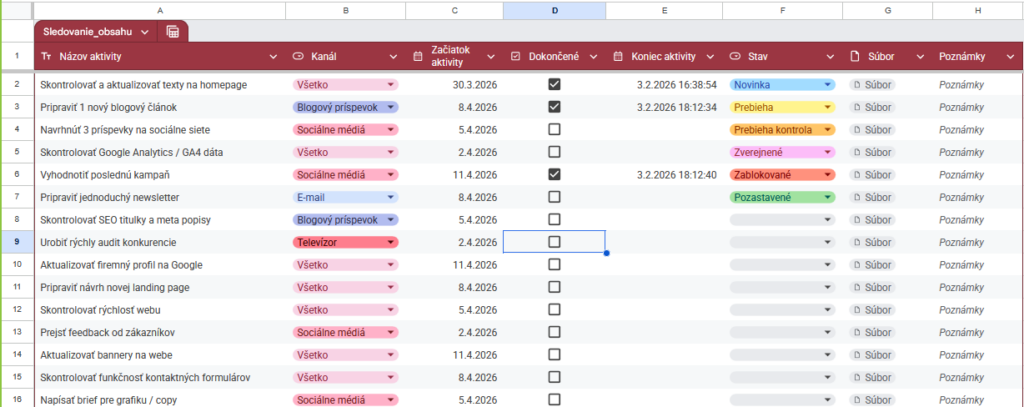This screenshot has height=407, width=1024.
Task: Check Dokončené for jednoduchý newsletter task
Action: click(554, 197)
